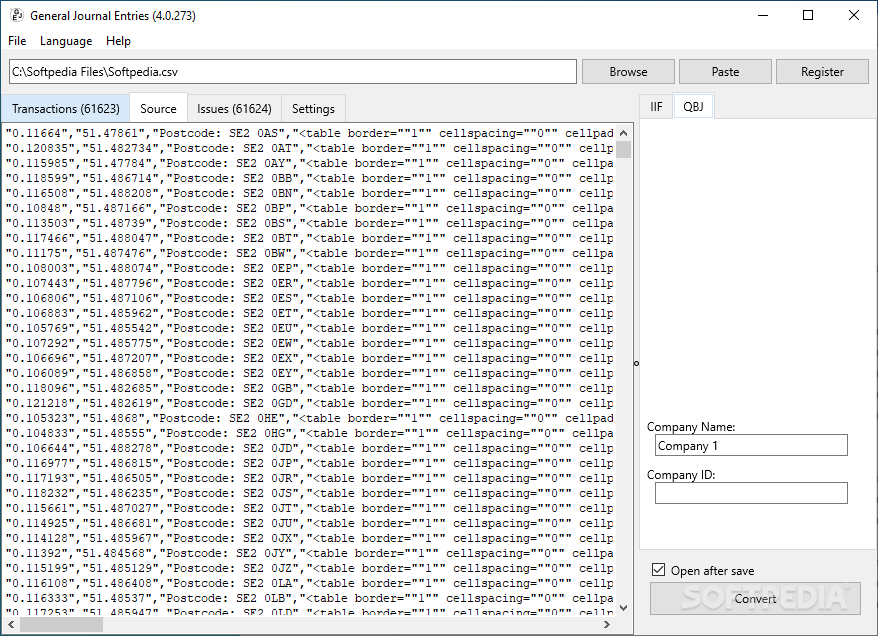This screenshot has height=636, width=878.
Task: Click the row containing Postcode SE2 0JT
Action: (310, 508)
